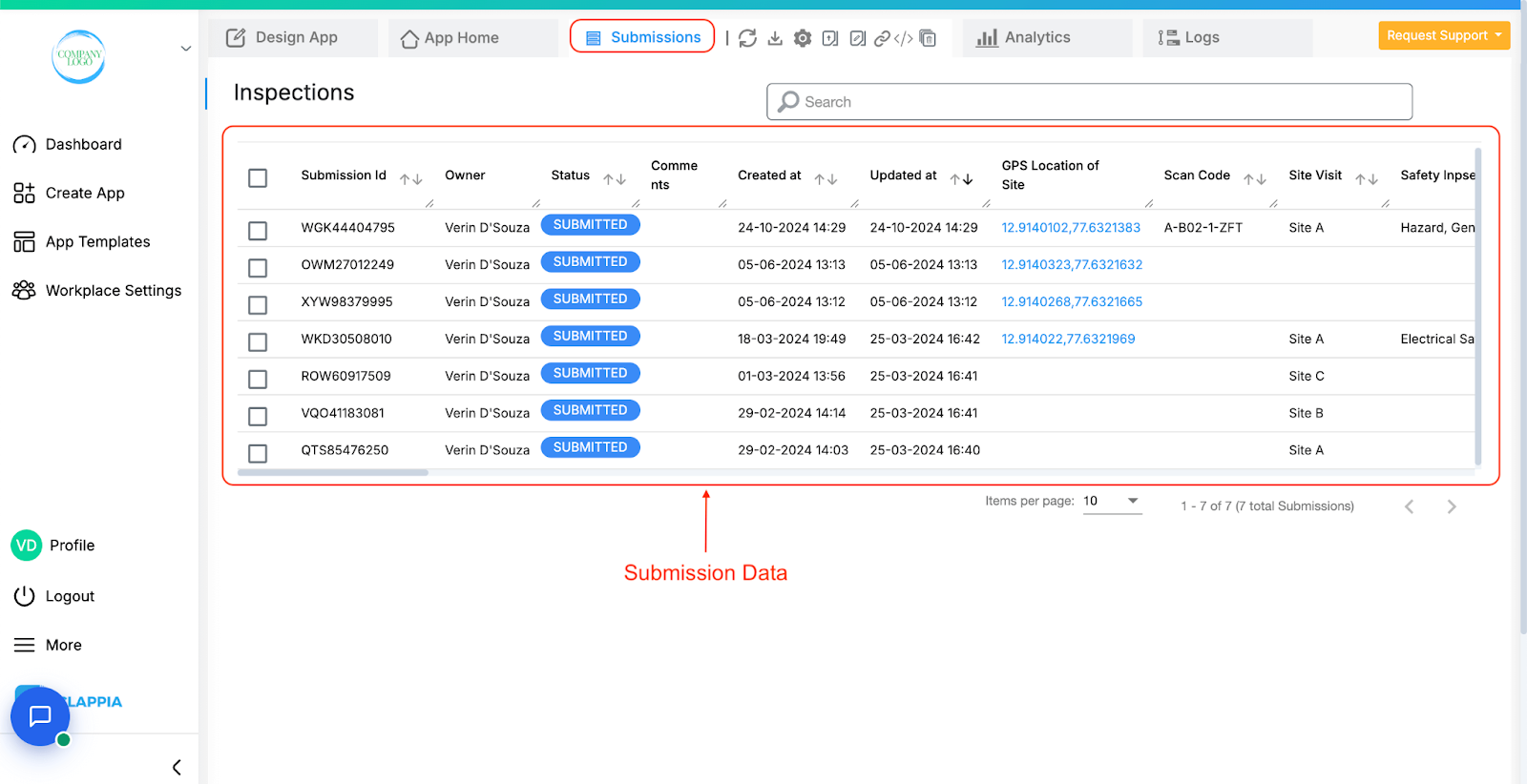Sort by Site Visit column arrows
1527x784 pixels.
[1367, 178]
